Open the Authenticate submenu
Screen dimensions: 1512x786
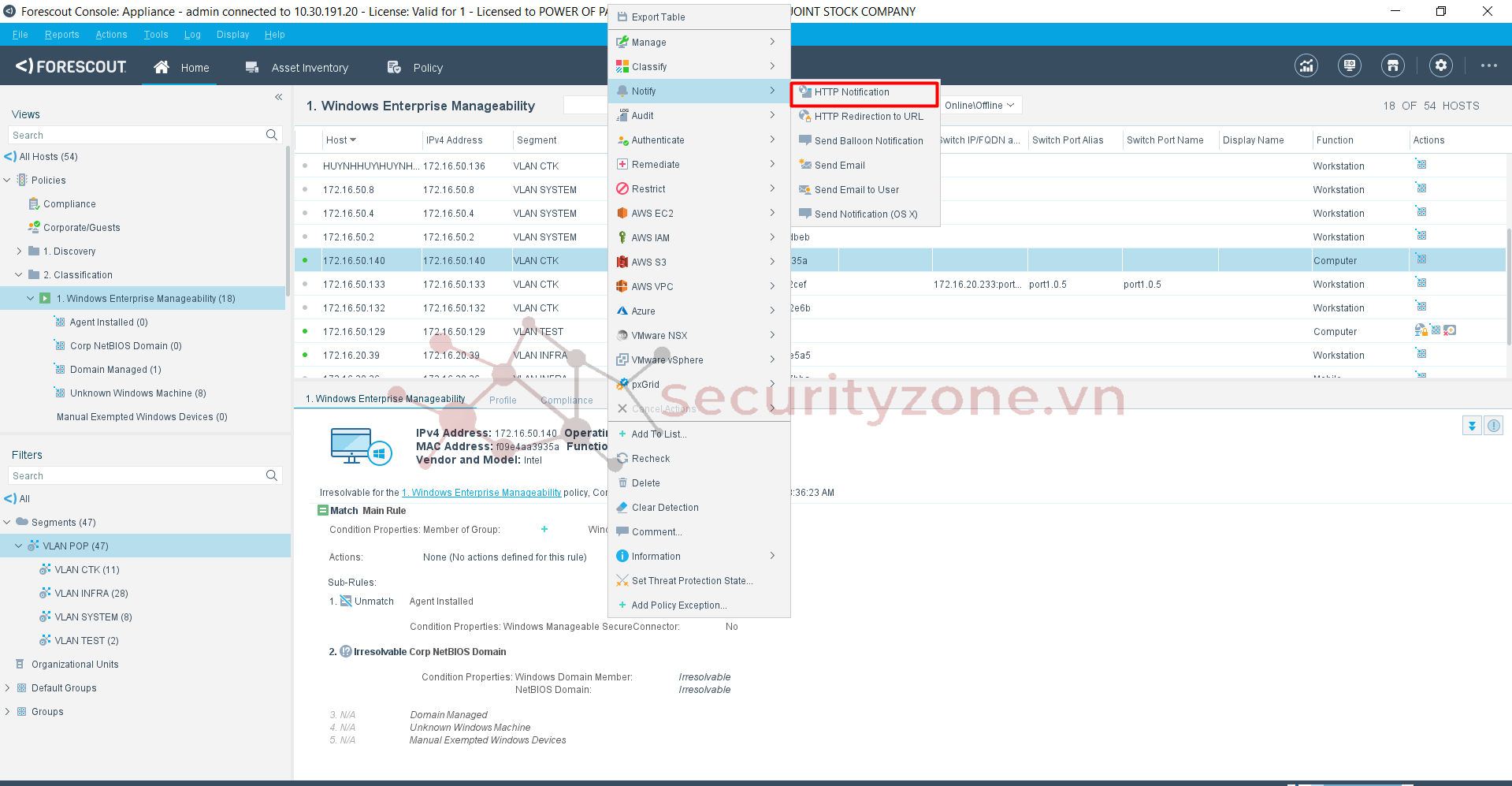click(698, 140)
